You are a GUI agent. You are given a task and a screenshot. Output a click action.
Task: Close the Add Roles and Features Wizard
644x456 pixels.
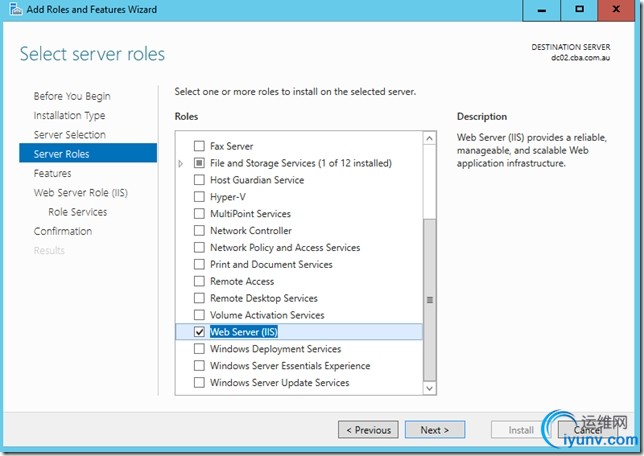tap(619, 9)
